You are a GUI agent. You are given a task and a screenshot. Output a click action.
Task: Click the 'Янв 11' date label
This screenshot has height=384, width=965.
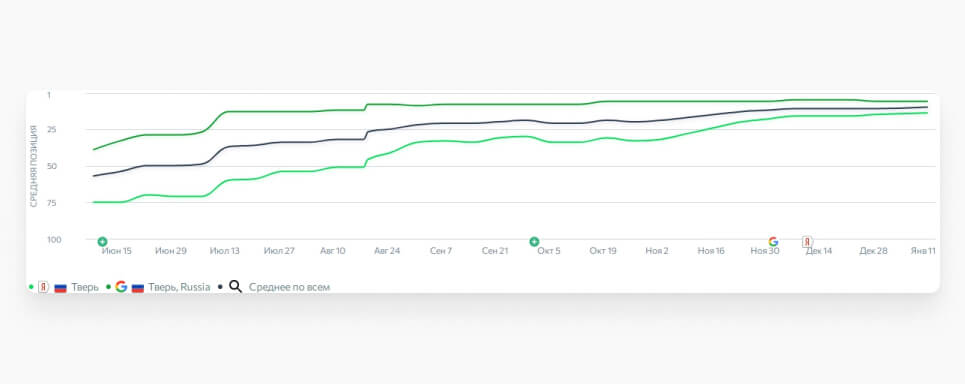pyautogui.click(x=923, y=251)
